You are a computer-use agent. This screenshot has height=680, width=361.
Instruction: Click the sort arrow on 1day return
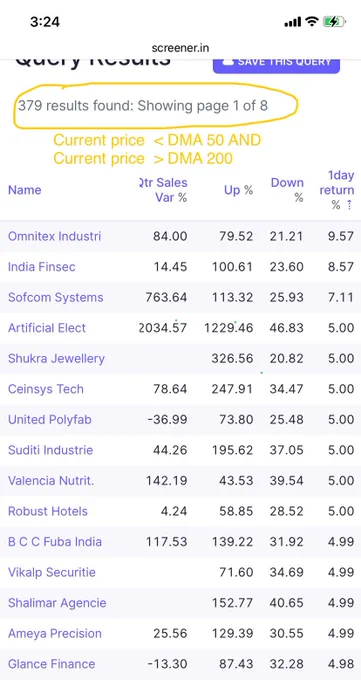click(349, 205)
